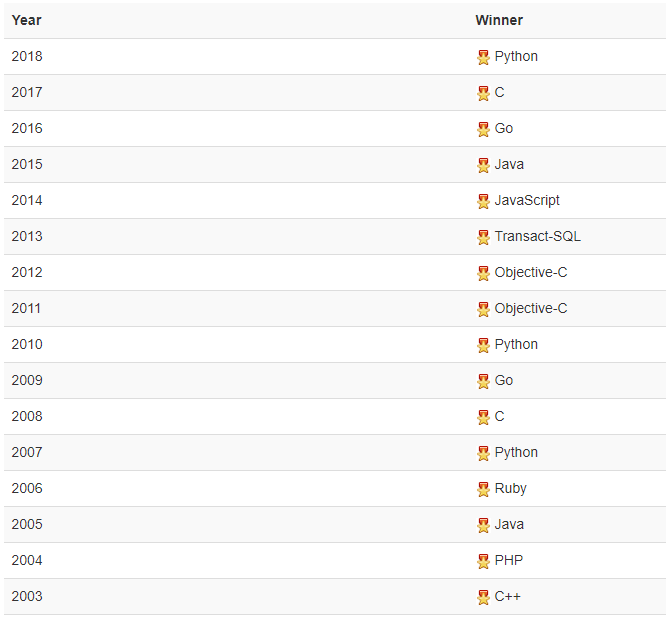Select the 2017 year cell
Image resolution: width=666 pixels, height=618 pixels.
pyautogui.click(x=27, y=92)
